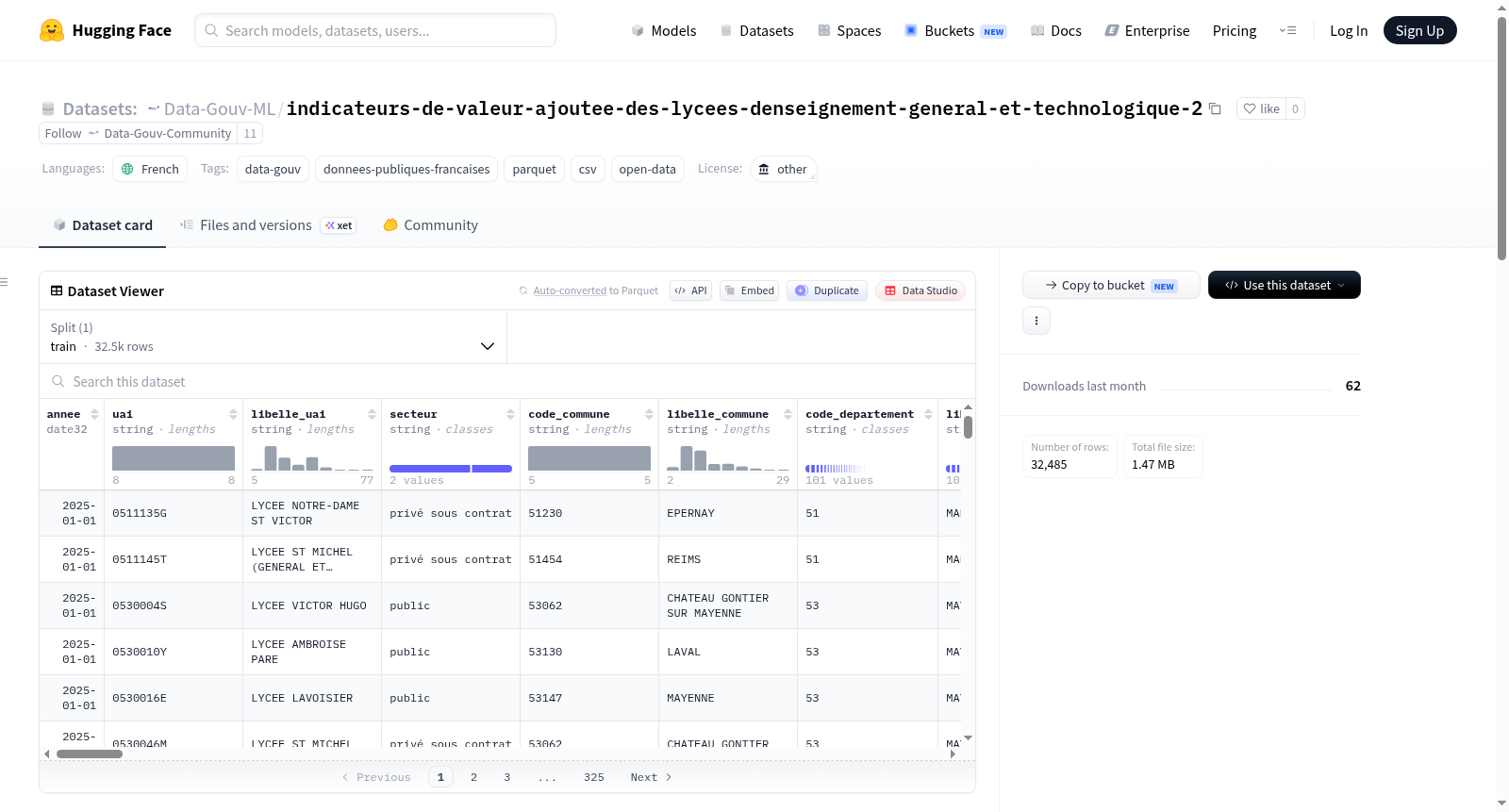
Task: Open the Spaces nav item
Action: 849,30
